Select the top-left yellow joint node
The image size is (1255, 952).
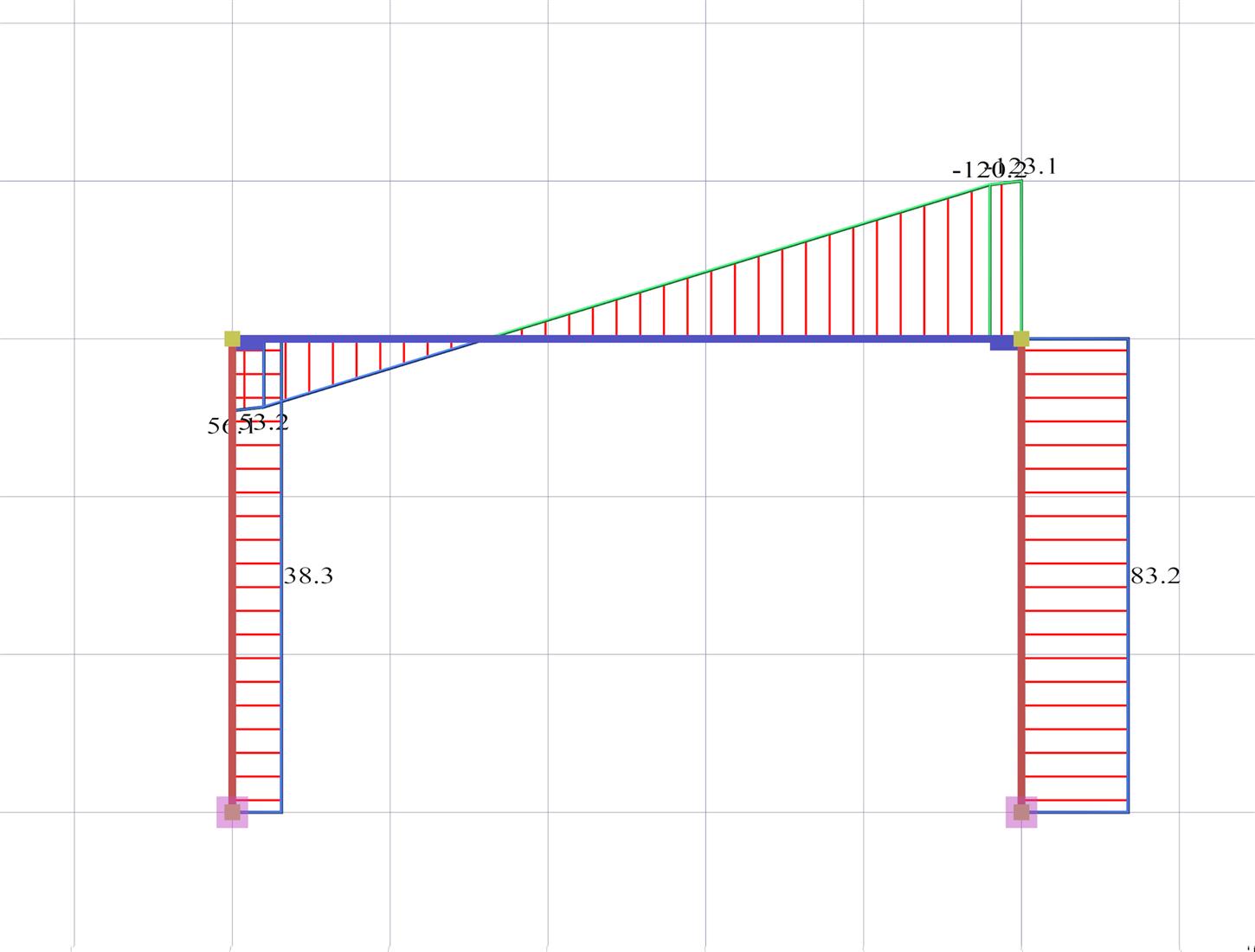point(232,338)
